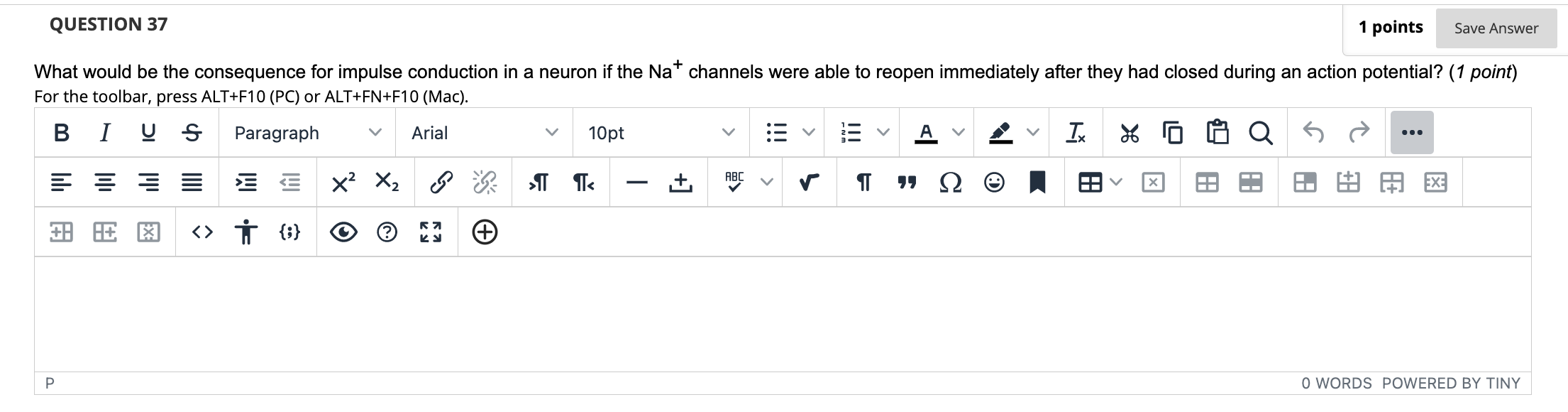Open the emoji picker
This screenshot has height=412, width=1568.
(994, 183)
